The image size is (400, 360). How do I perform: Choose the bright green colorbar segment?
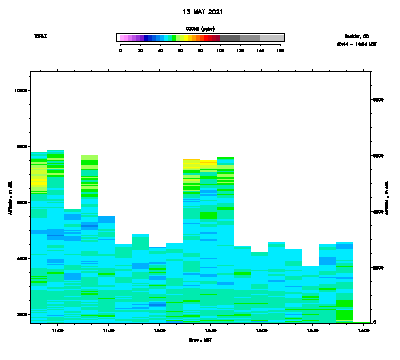click(174, 38)
